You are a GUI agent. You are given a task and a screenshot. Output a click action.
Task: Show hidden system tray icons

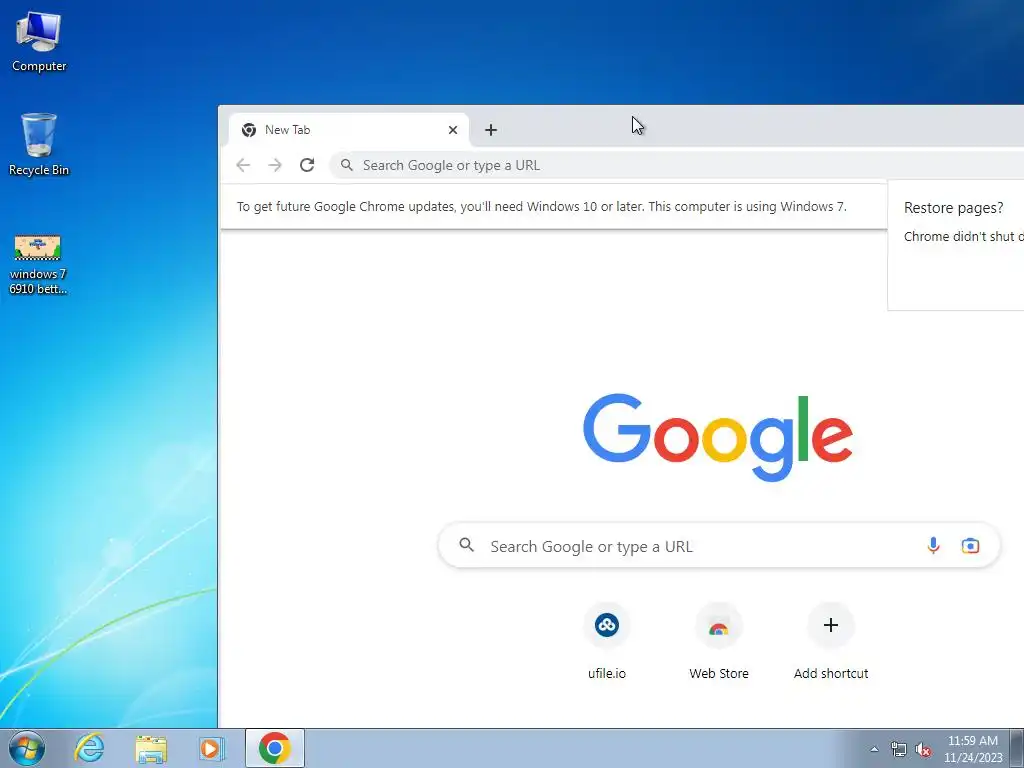(874, 749)
